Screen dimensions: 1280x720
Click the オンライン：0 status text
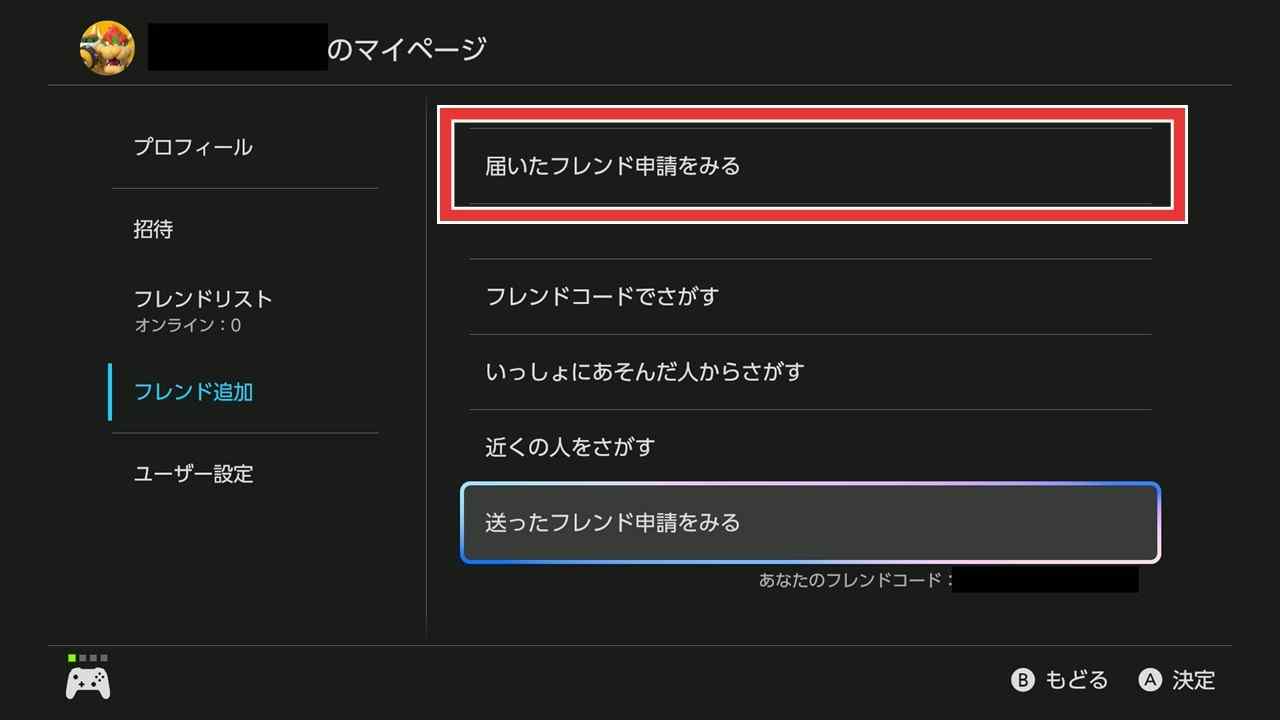(188, 326)
